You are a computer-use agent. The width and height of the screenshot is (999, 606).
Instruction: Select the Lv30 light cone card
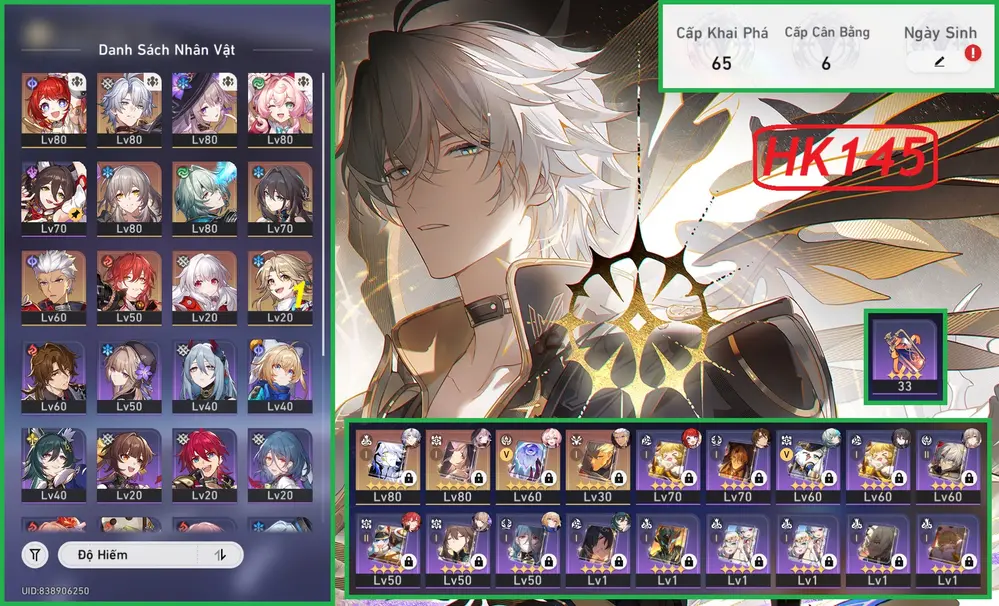click(x=598, y=466)
